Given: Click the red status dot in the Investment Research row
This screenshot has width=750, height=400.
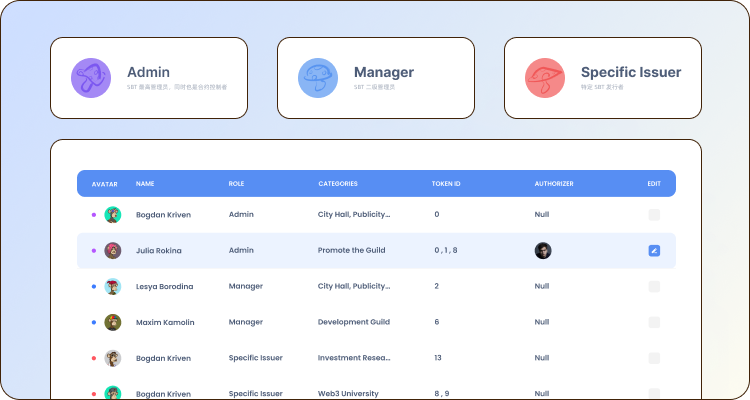Looking at the screenshot, I should point(94,358).
